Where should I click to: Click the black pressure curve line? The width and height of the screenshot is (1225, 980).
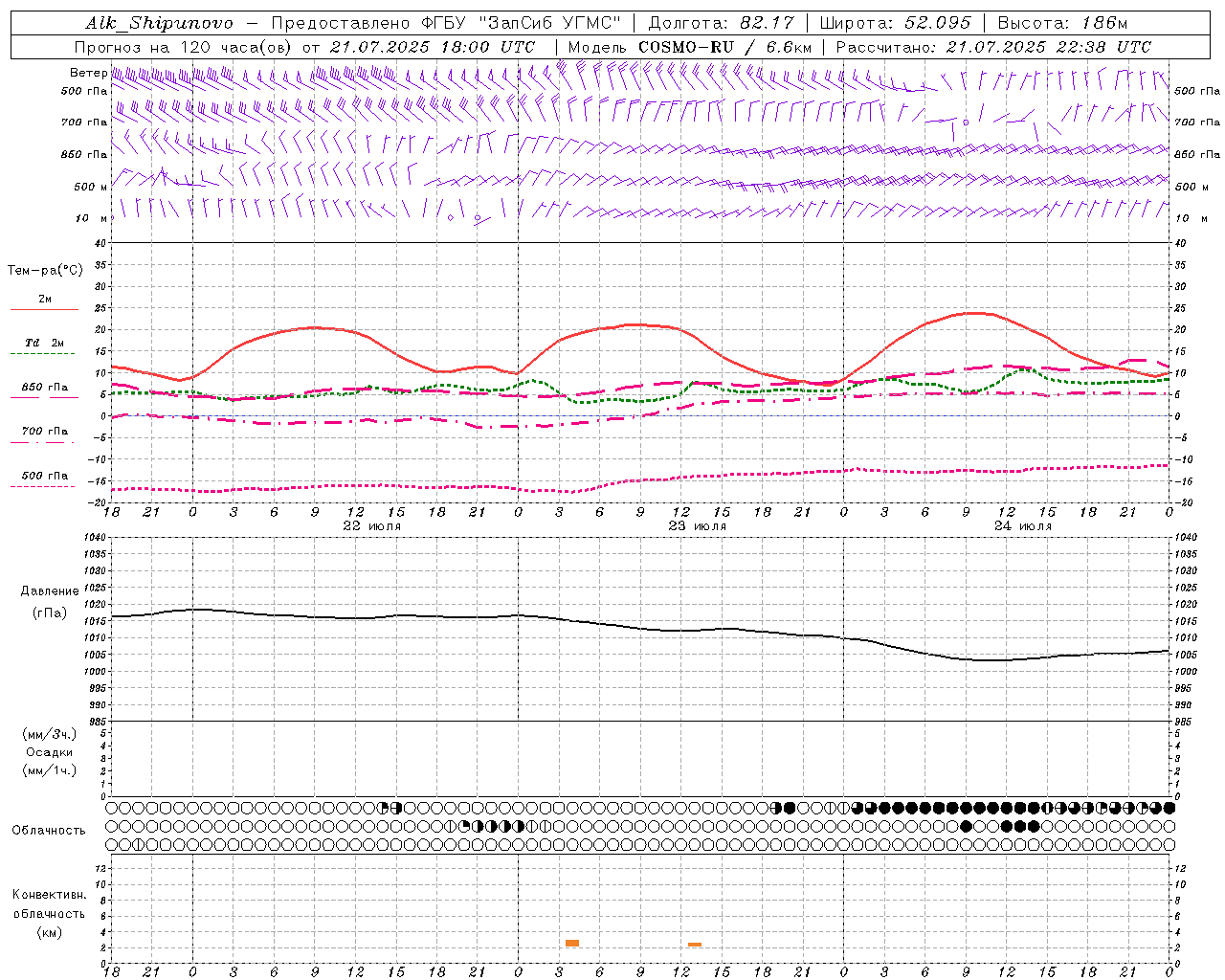pos(640,628)
